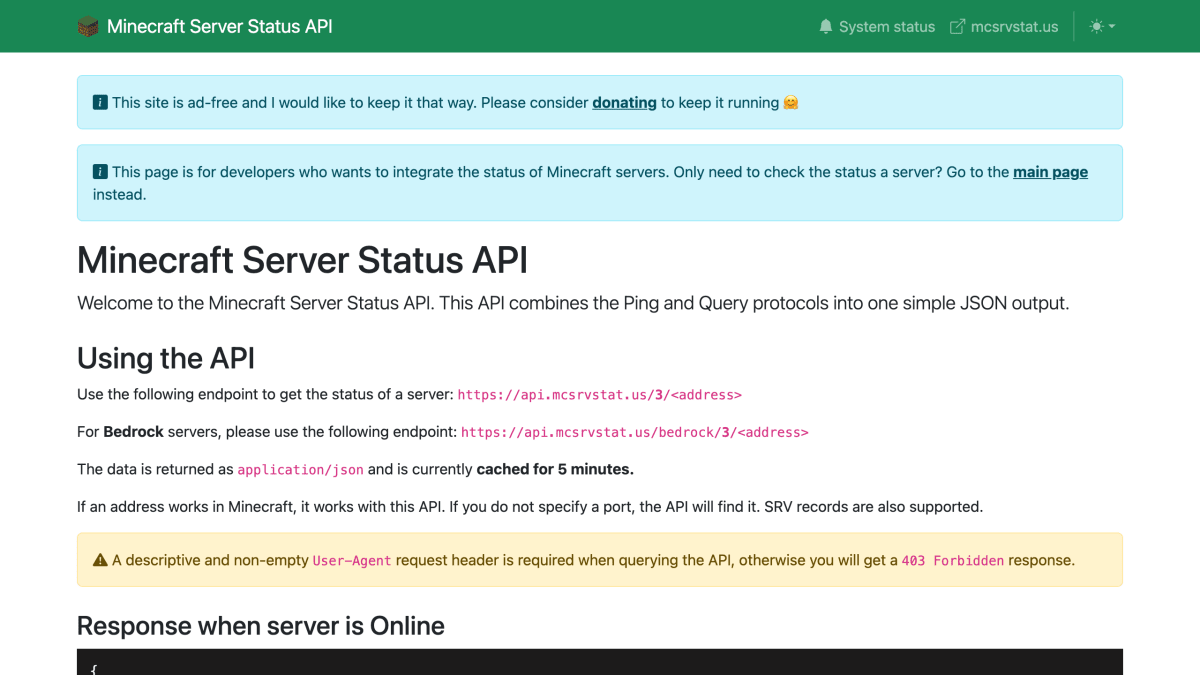Click the external link icon beside mcsrvstat.us
Image resolution: width=1200 pixels, height=675 pixels.
[x=957, y=27]
